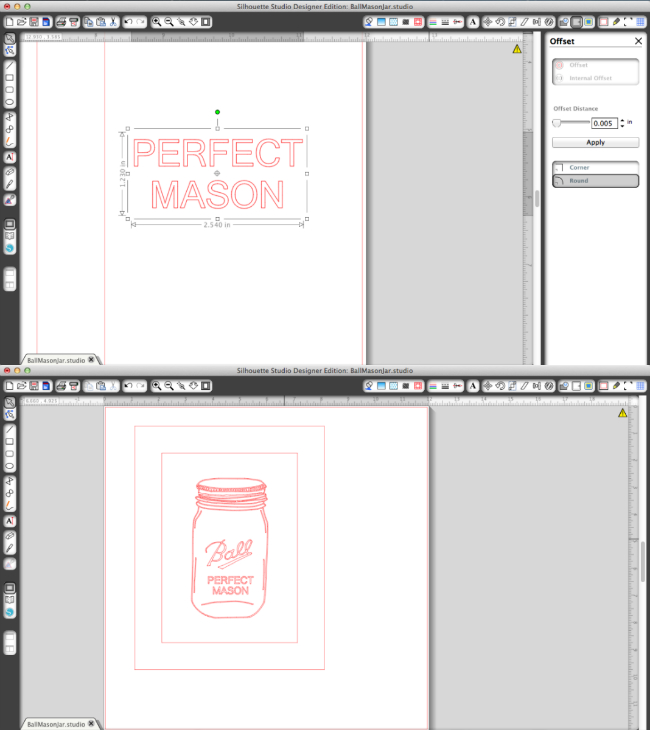This screenshot has height=730, width=650.
Task: Click vertical scrollbar in top window
Action: [x=536, y=199]
